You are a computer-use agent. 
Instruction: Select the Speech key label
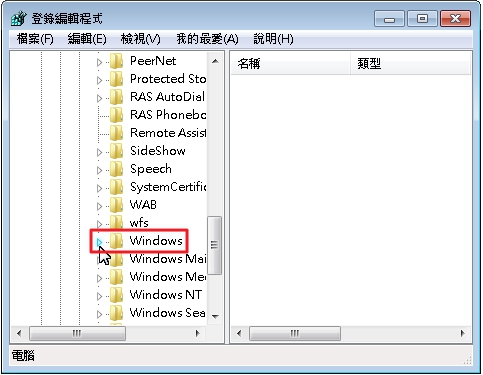[x=151, y=169]
